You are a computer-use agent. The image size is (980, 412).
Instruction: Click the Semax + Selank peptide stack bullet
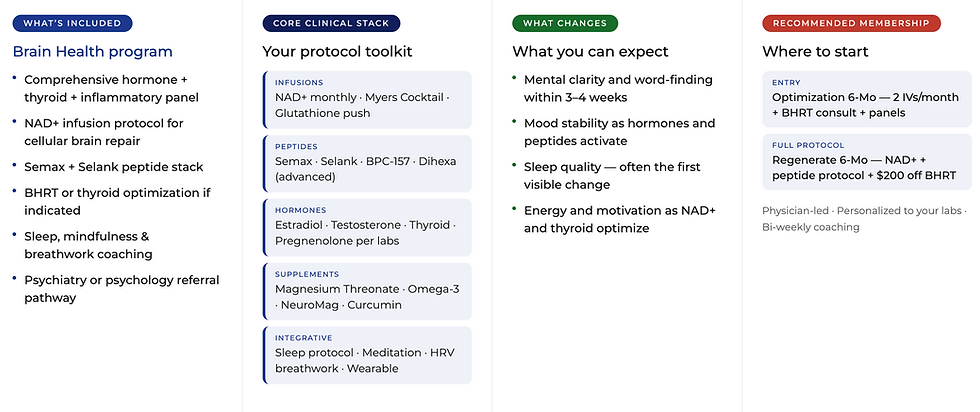(x=113, y=167)
